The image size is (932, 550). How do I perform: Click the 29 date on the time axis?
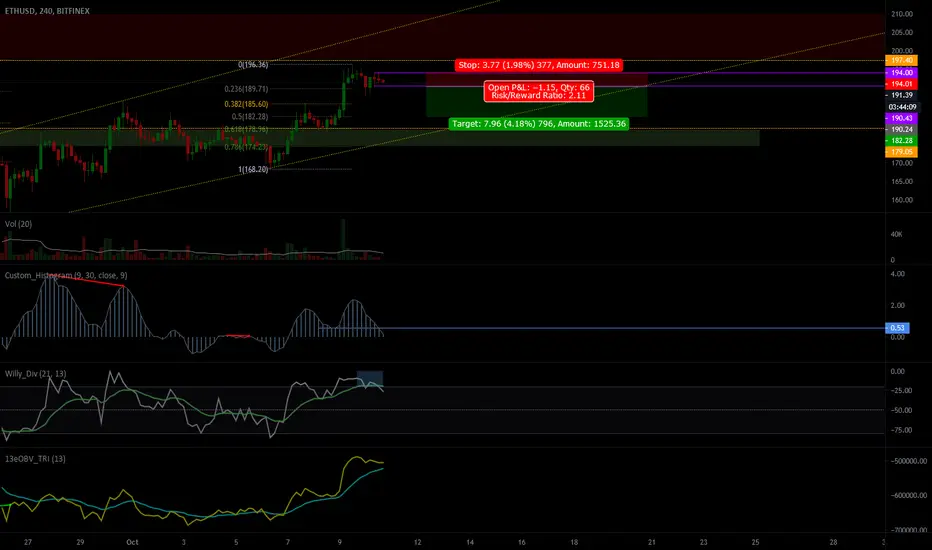click(80, 542)
